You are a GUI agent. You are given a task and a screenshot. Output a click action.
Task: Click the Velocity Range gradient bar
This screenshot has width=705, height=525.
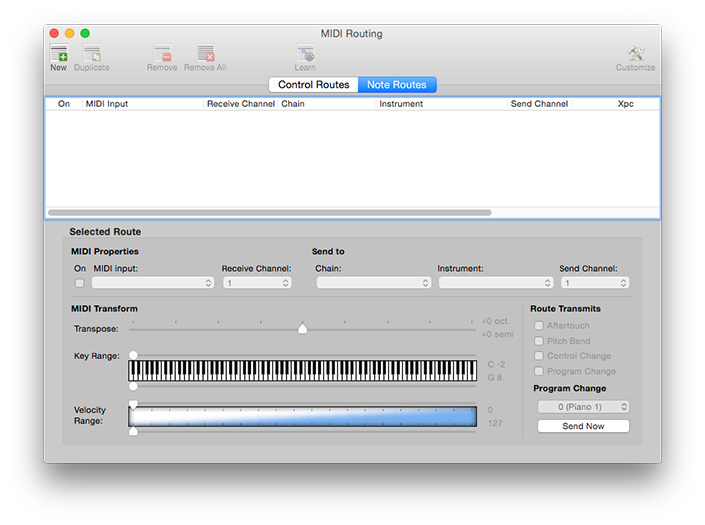[x=302, y=416]
